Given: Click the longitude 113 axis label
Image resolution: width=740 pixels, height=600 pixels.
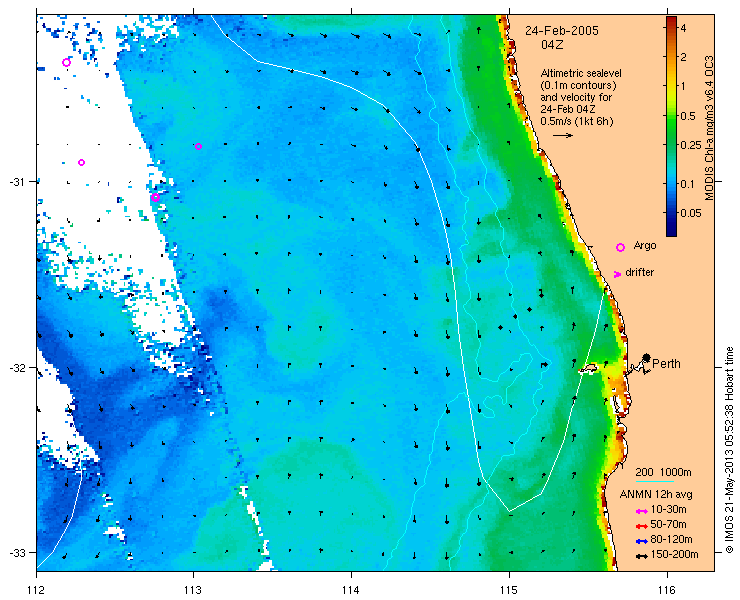Looking at the screenshot, I should coord(193,590).
